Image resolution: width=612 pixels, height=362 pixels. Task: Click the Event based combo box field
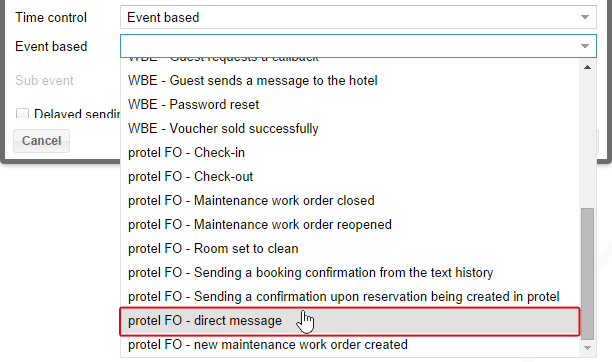pyautogui.click(x=358, y=46)
